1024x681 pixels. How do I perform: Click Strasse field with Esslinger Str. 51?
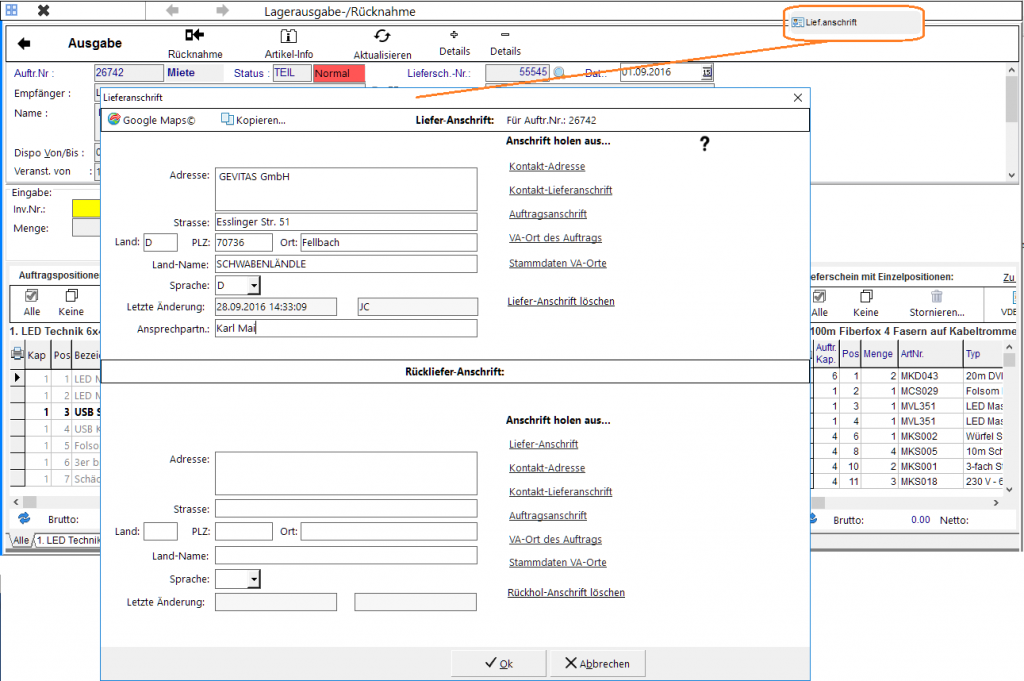coord(346,222)
